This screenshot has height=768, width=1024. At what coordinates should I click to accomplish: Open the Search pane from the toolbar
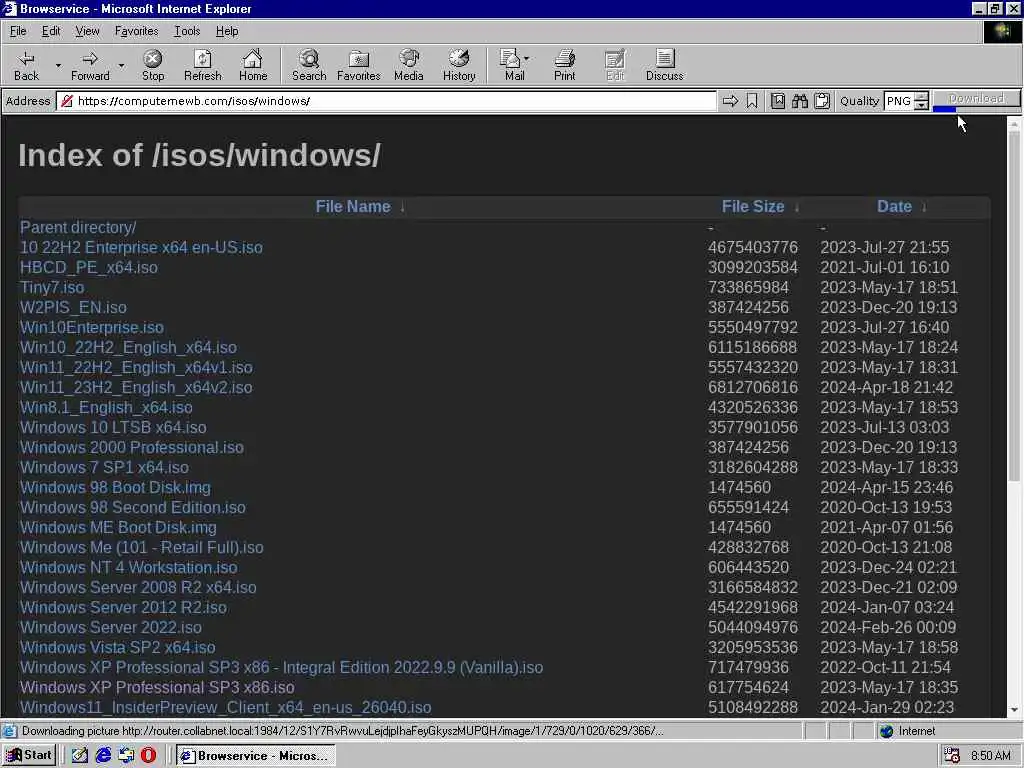pyautogui.click(x=309, y=65)
